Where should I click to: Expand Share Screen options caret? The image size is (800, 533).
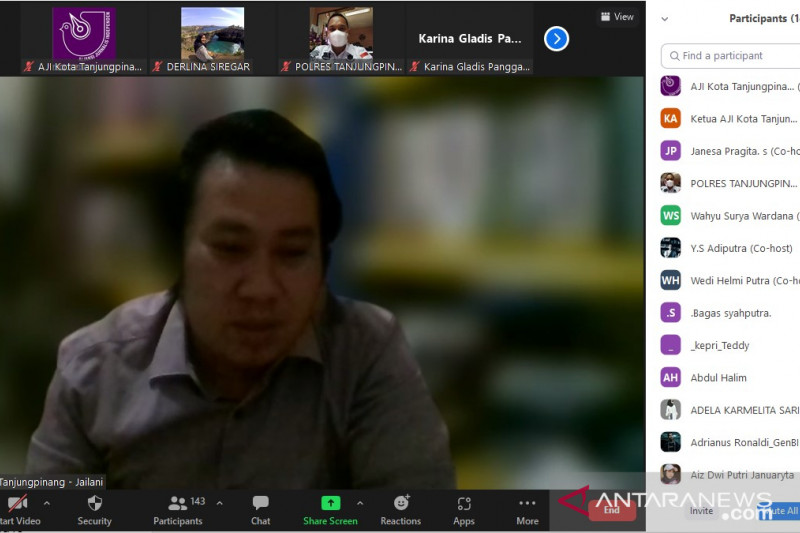coord(360,503)
